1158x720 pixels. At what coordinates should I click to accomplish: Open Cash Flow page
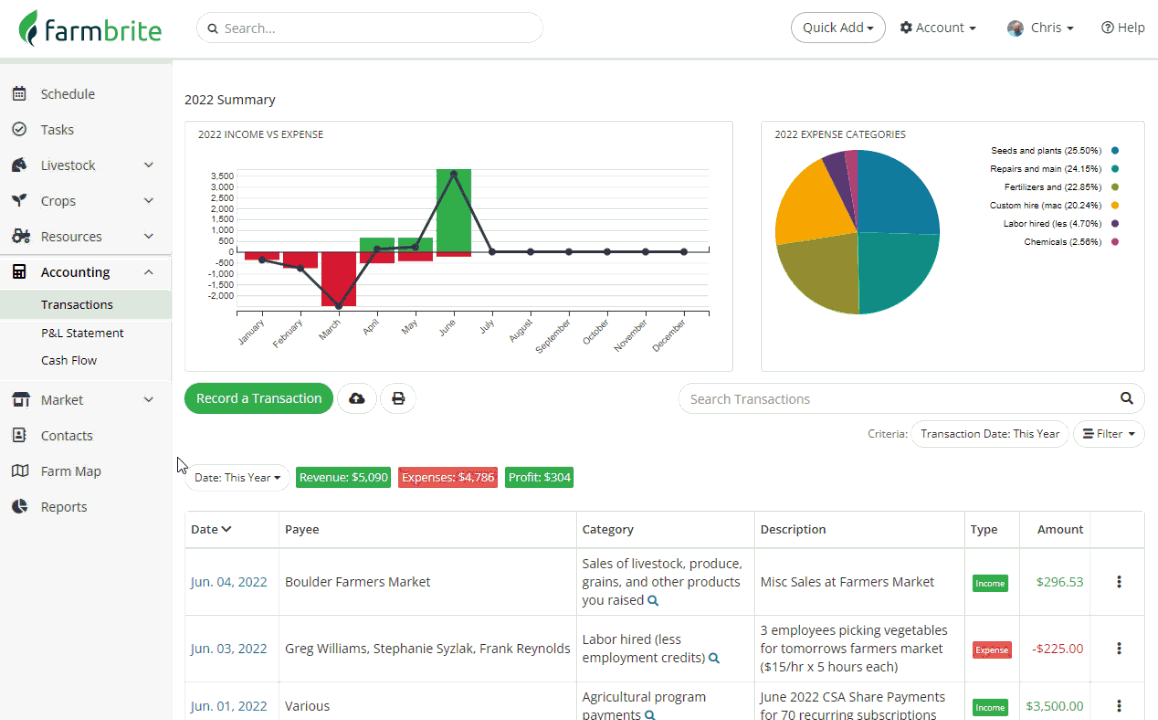(x=69, y=360)
